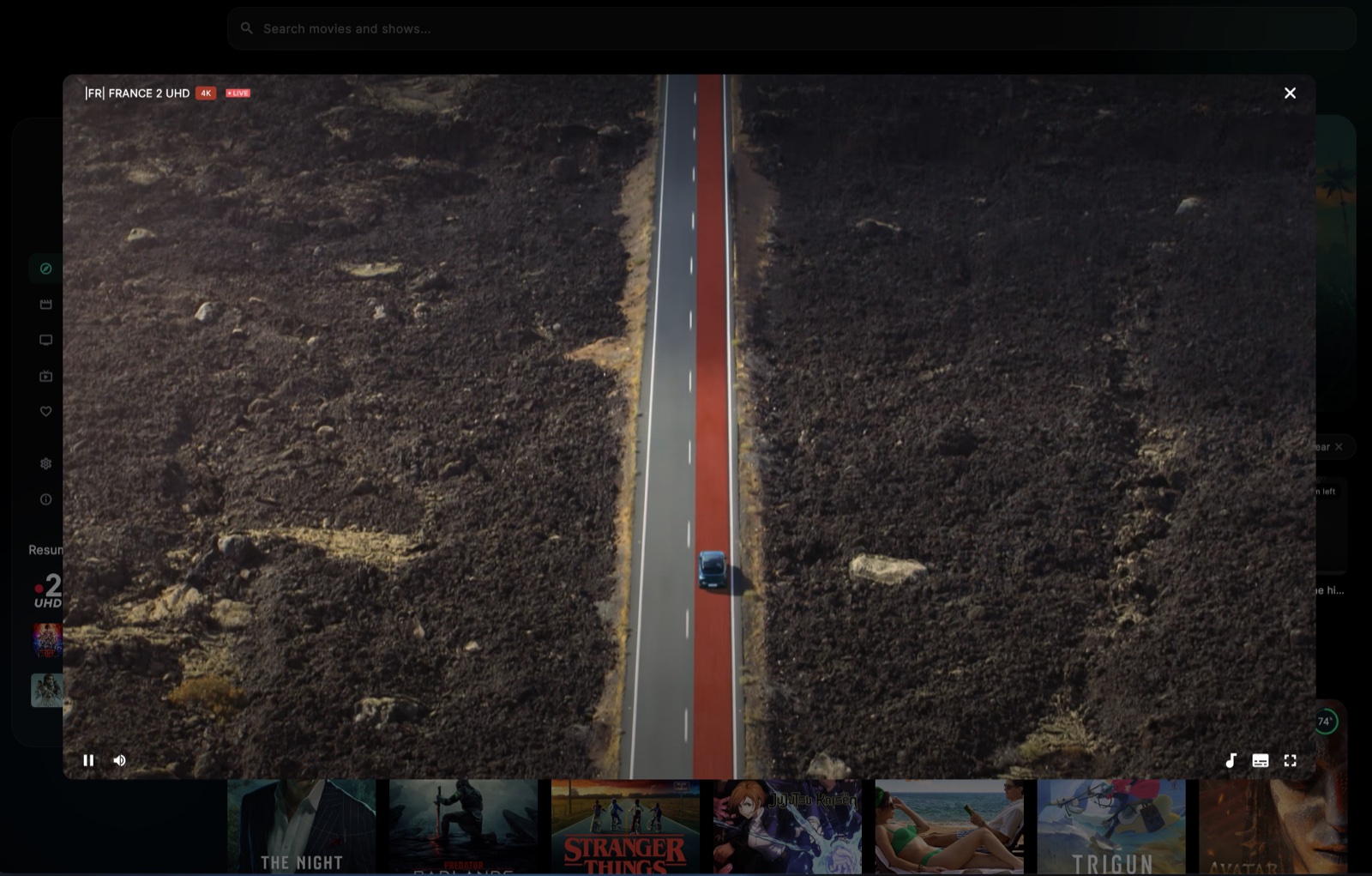Click the magnifier search icon

[x=247, y=28]
